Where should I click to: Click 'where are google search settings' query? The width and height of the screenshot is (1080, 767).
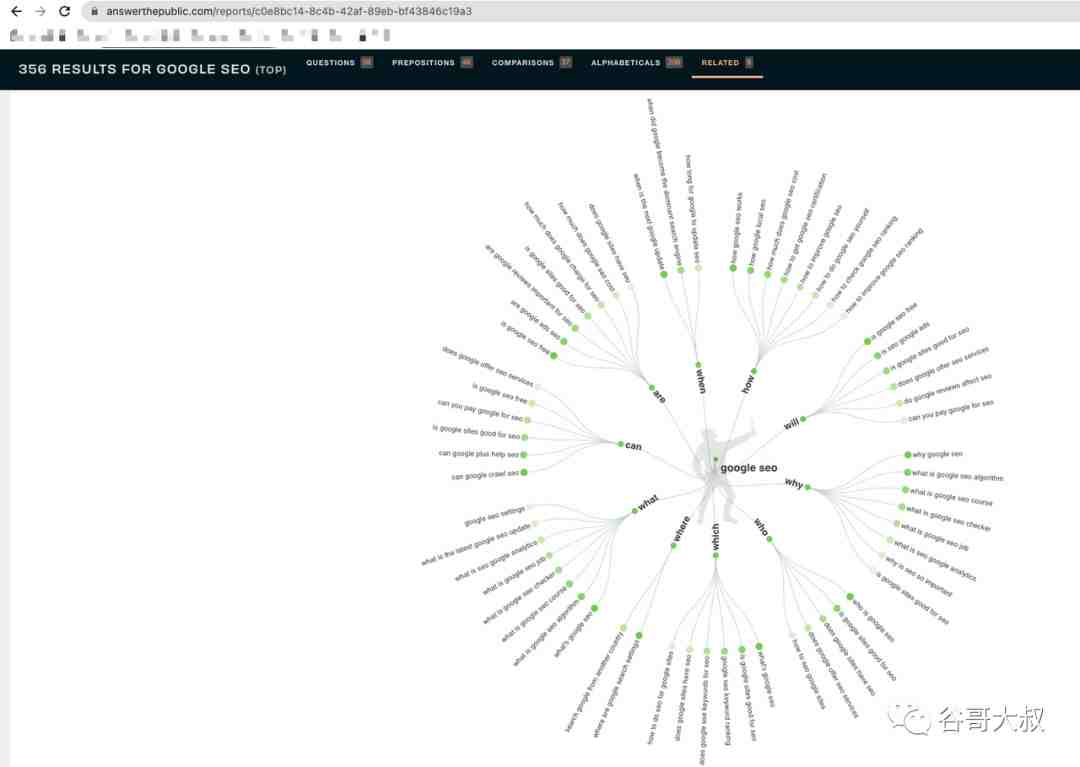pyautogui.click(x=616, y=686)
